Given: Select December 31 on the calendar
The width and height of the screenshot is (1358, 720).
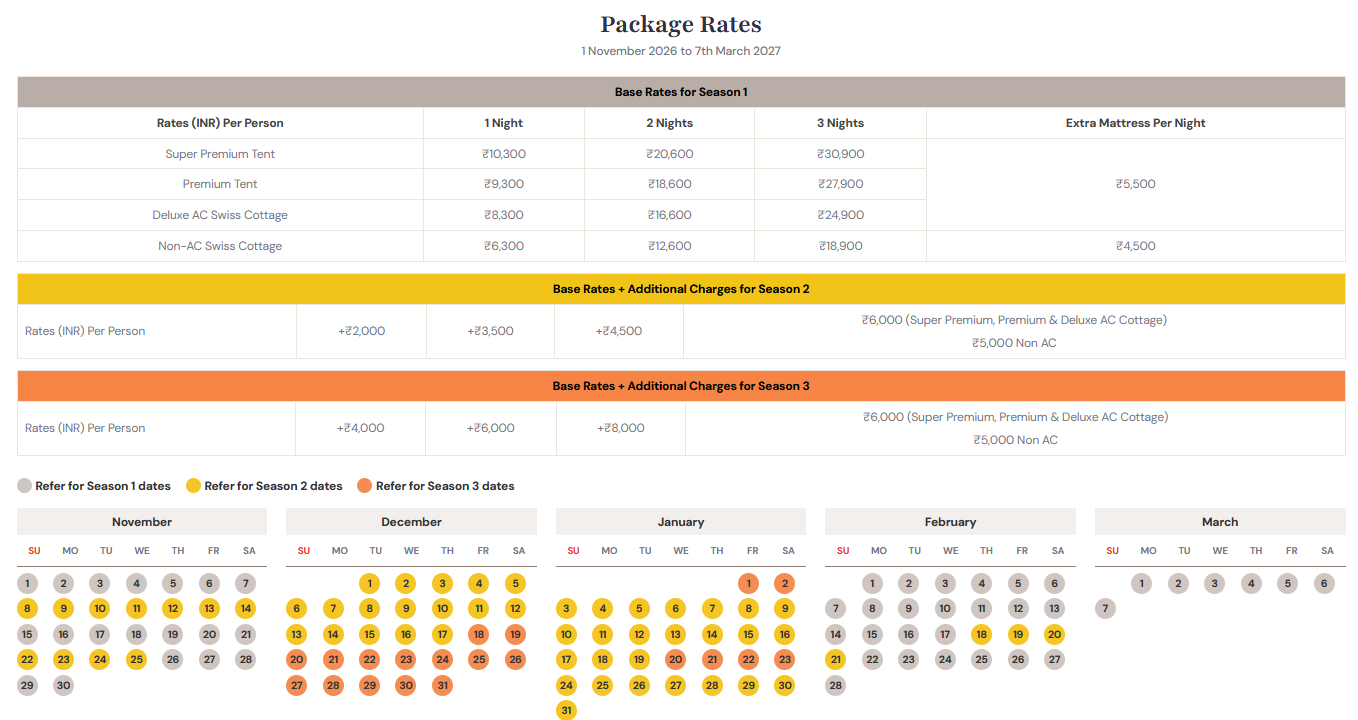Looking at the screenshot, I should [441, 685].
